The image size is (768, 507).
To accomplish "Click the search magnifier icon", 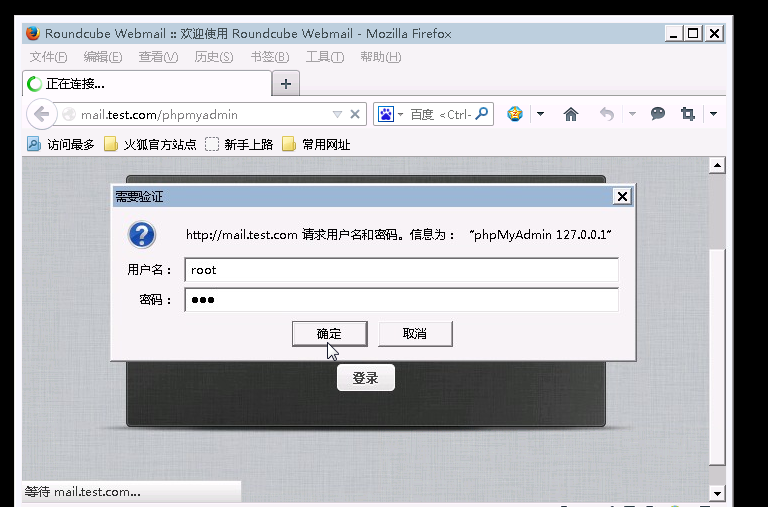I will tap(481, 114).
